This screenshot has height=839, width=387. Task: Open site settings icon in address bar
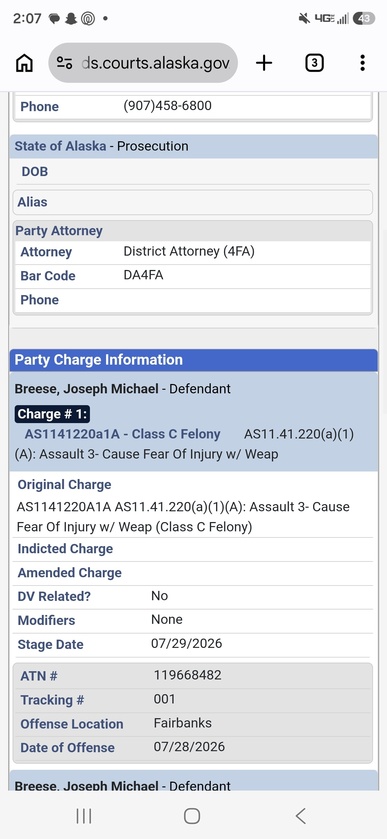pos(65,63)
